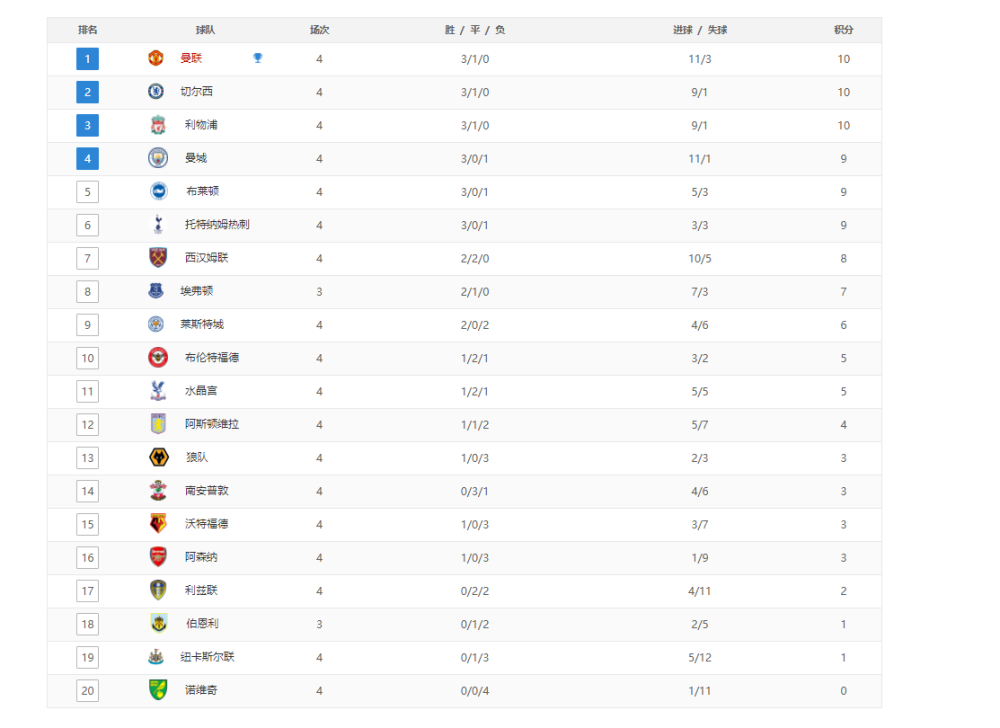This screenshot has width=1000, height=728.
Task: Select the 进球 / 失球 column header
Action: [x=700, y=30]
